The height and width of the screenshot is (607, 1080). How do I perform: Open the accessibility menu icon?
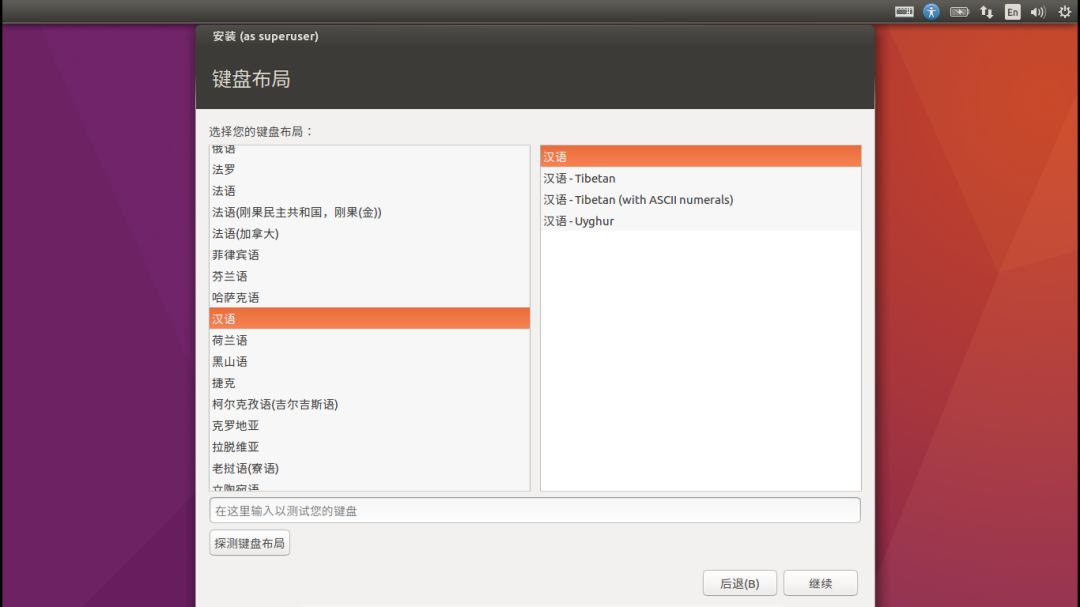(931, 12)
